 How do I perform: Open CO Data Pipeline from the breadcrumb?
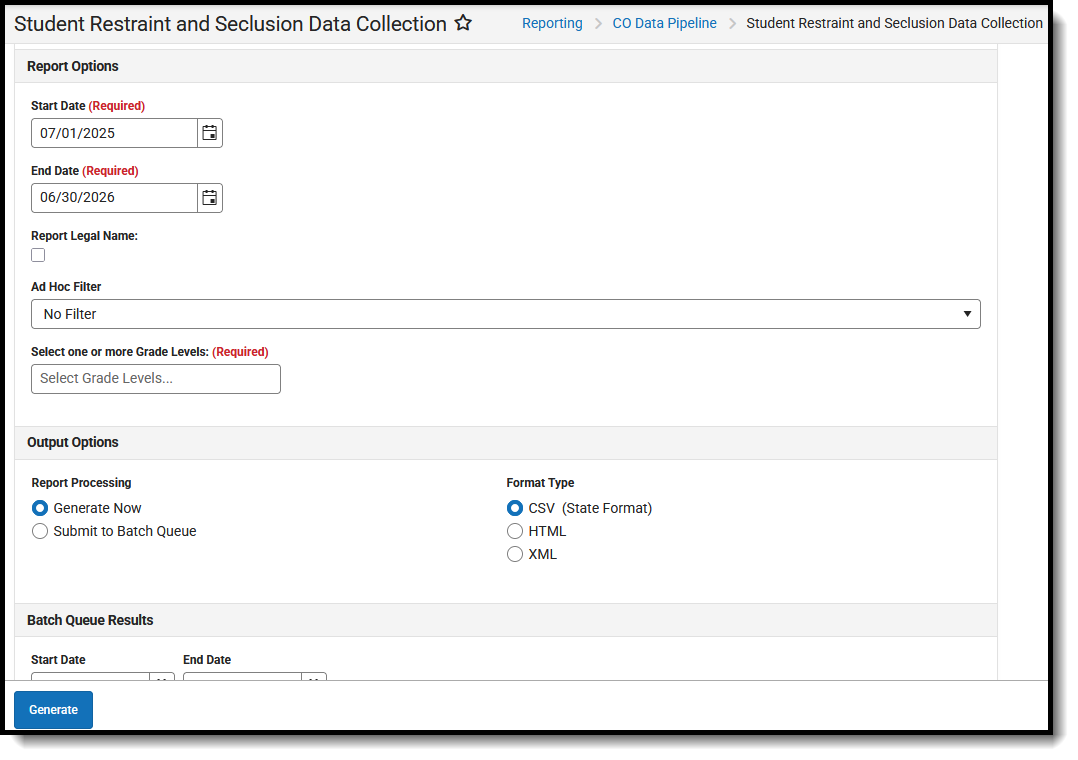664,22
